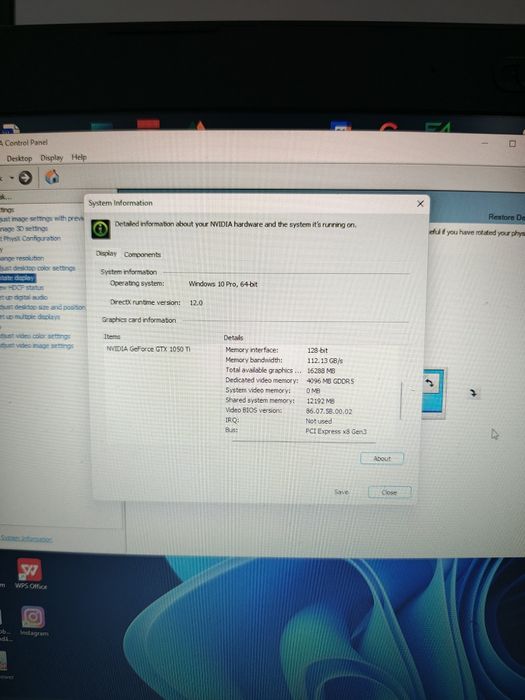Open Set PhysX Configuration task

point(30,238)
